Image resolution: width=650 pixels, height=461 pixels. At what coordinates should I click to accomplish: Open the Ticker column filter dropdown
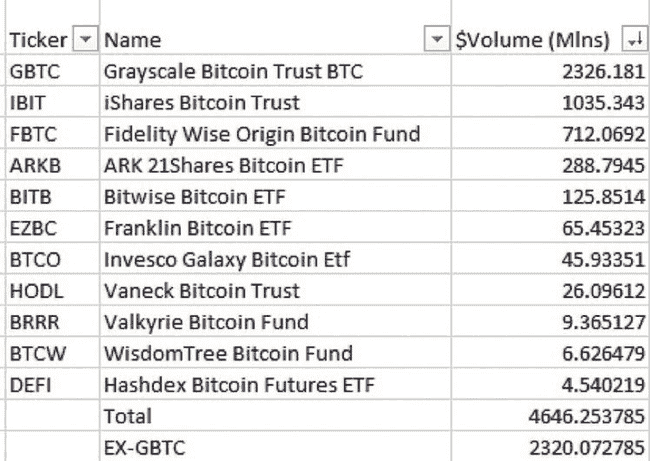tap(85, 40)
